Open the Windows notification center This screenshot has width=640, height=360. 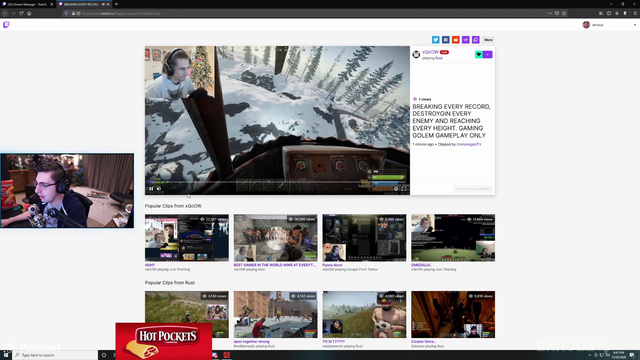click(632, 355)
